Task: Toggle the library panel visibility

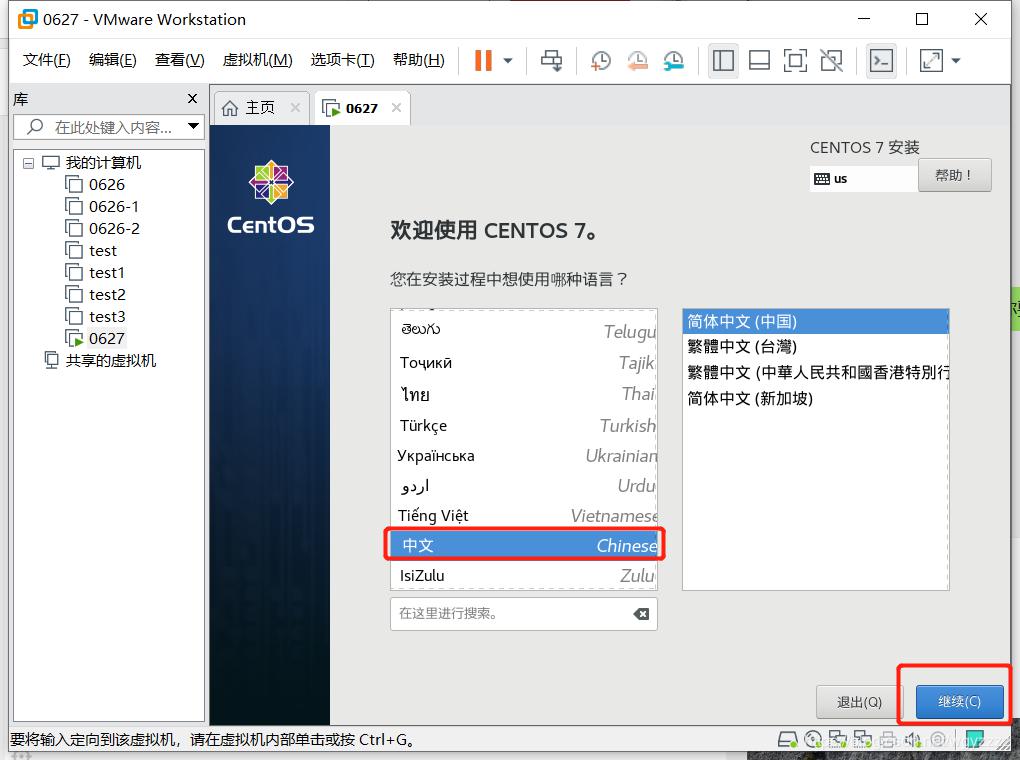Action: pyautogui.click(x=723, y=61)
